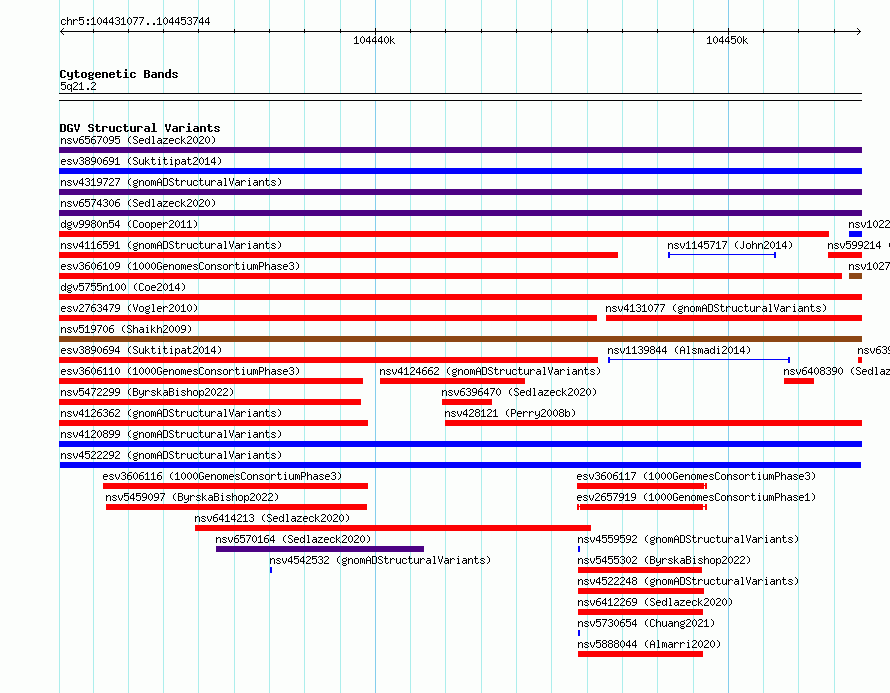Click the 104440k ruler position
The width and height of the screenshot is (890, 693).
click(374, 40)
